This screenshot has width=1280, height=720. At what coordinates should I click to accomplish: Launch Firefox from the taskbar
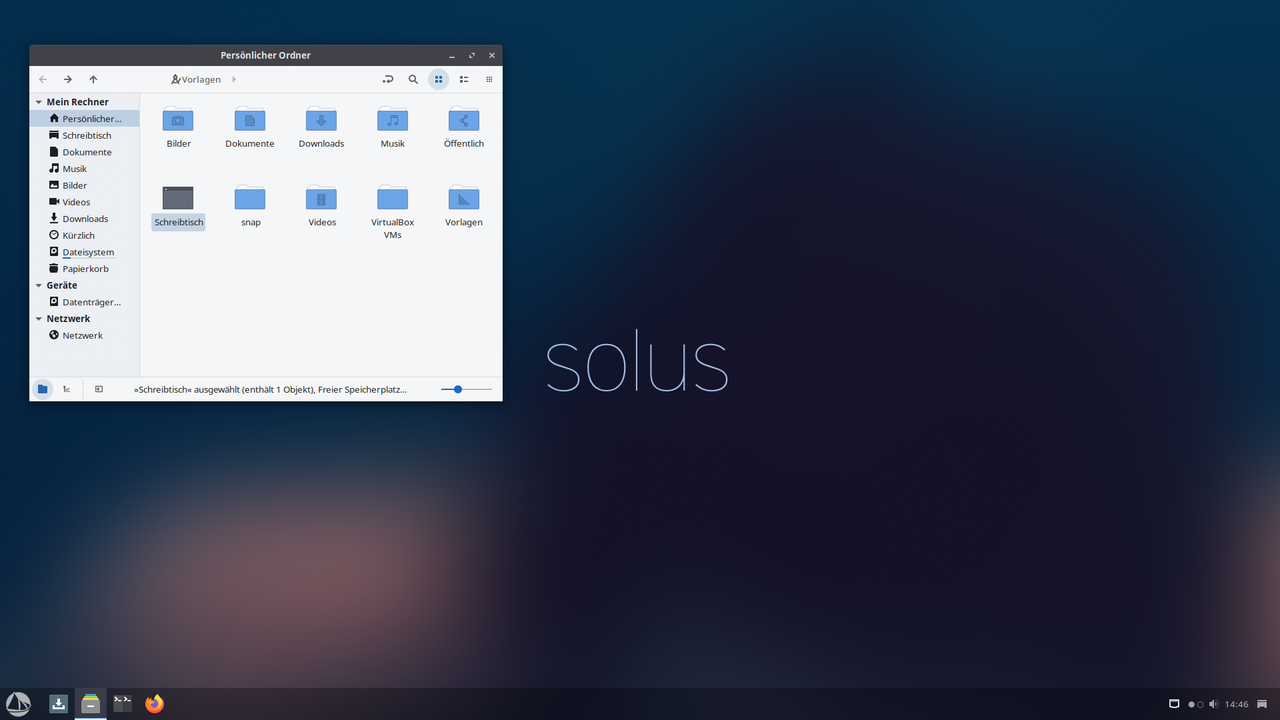154,703
